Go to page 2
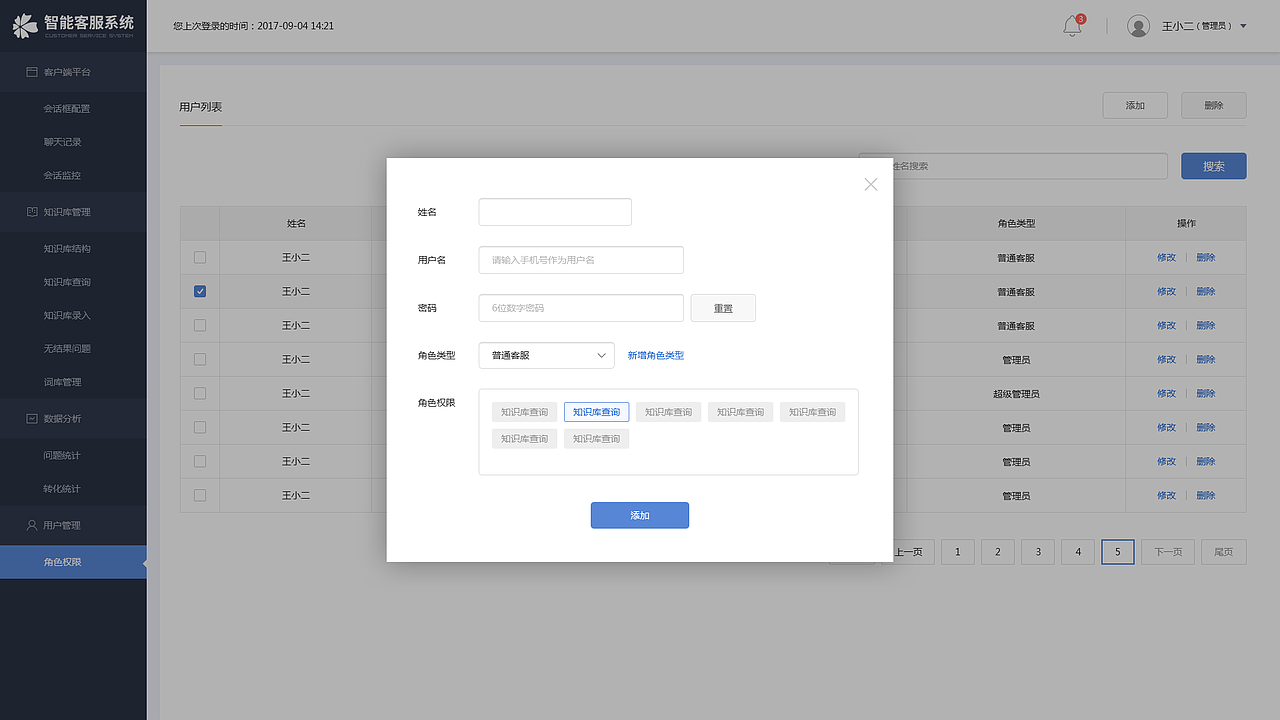Viewport: 1280px width, 720px height. tap(998, 552)
